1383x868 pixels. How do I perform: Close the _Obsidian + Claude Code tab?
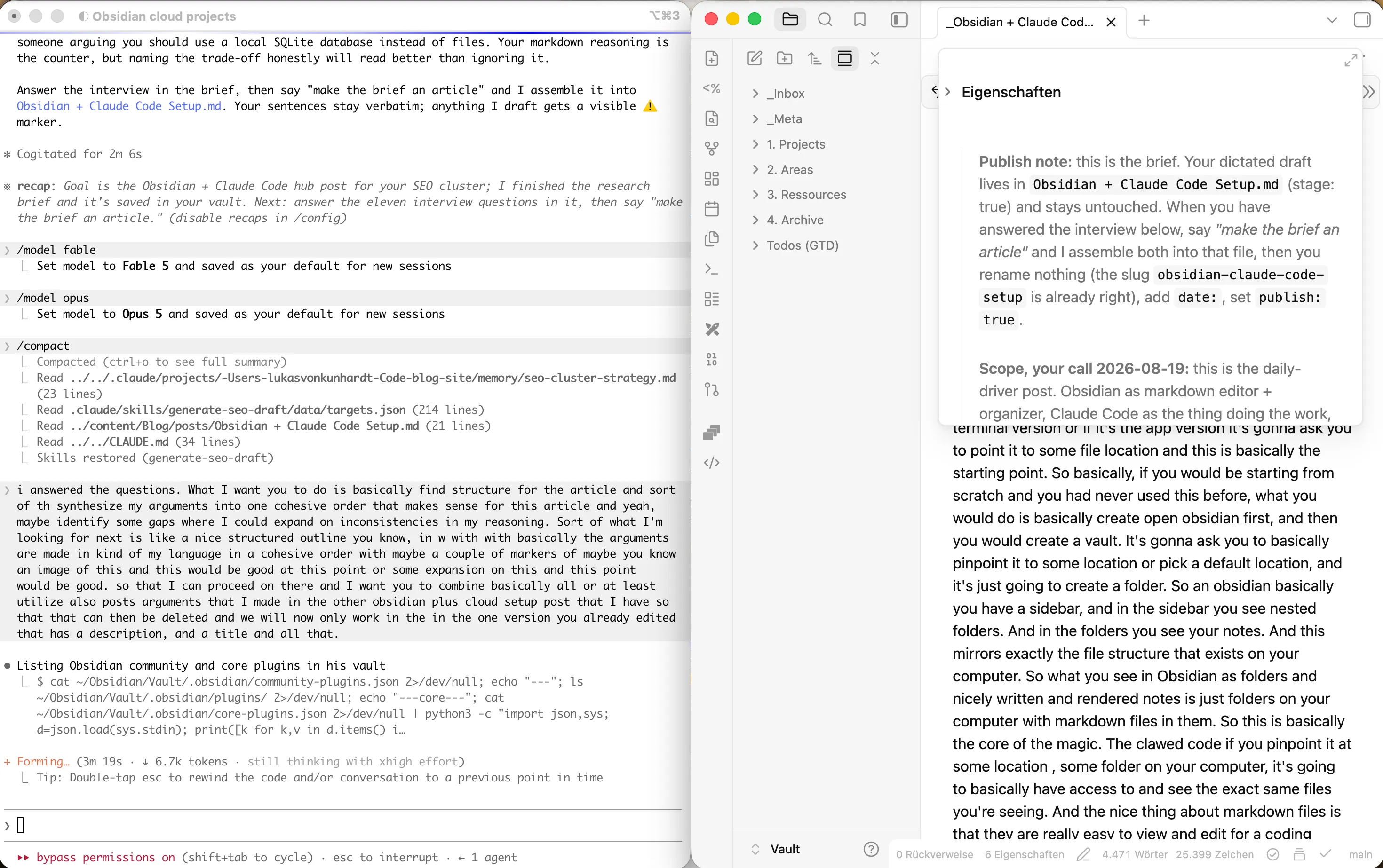point(1111,22)
